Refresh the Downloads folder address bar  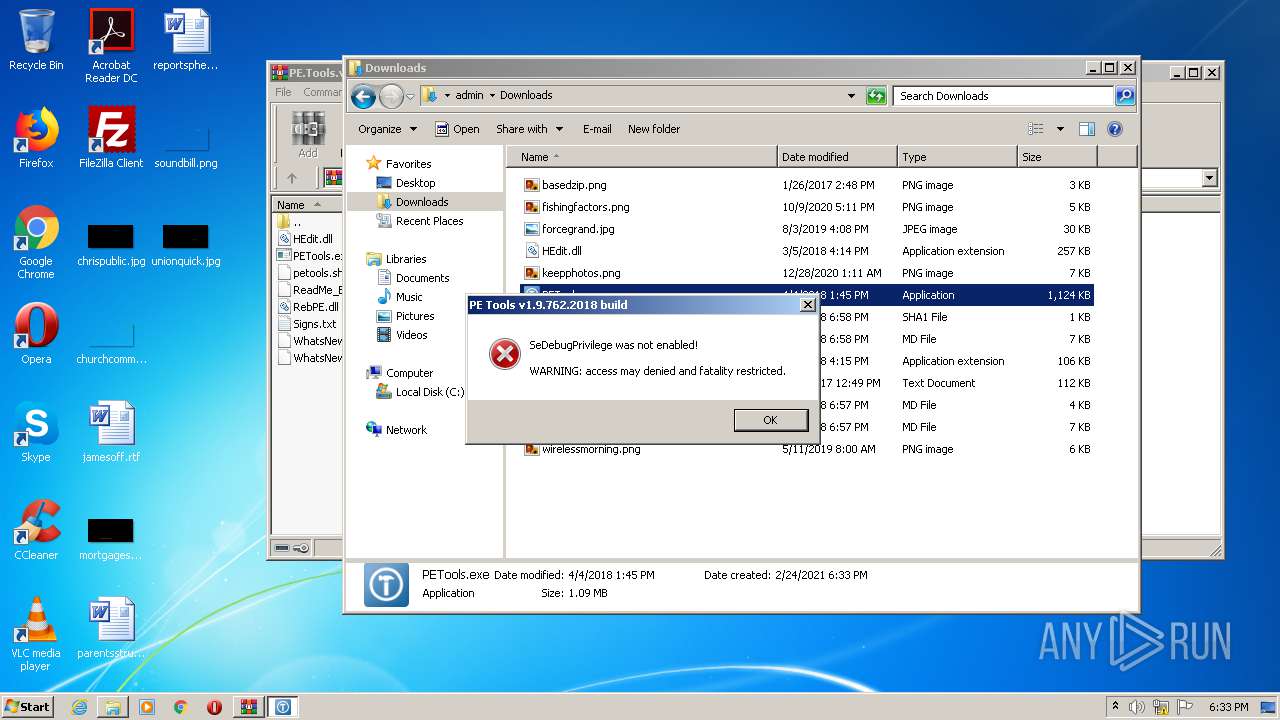click(876, 96)
